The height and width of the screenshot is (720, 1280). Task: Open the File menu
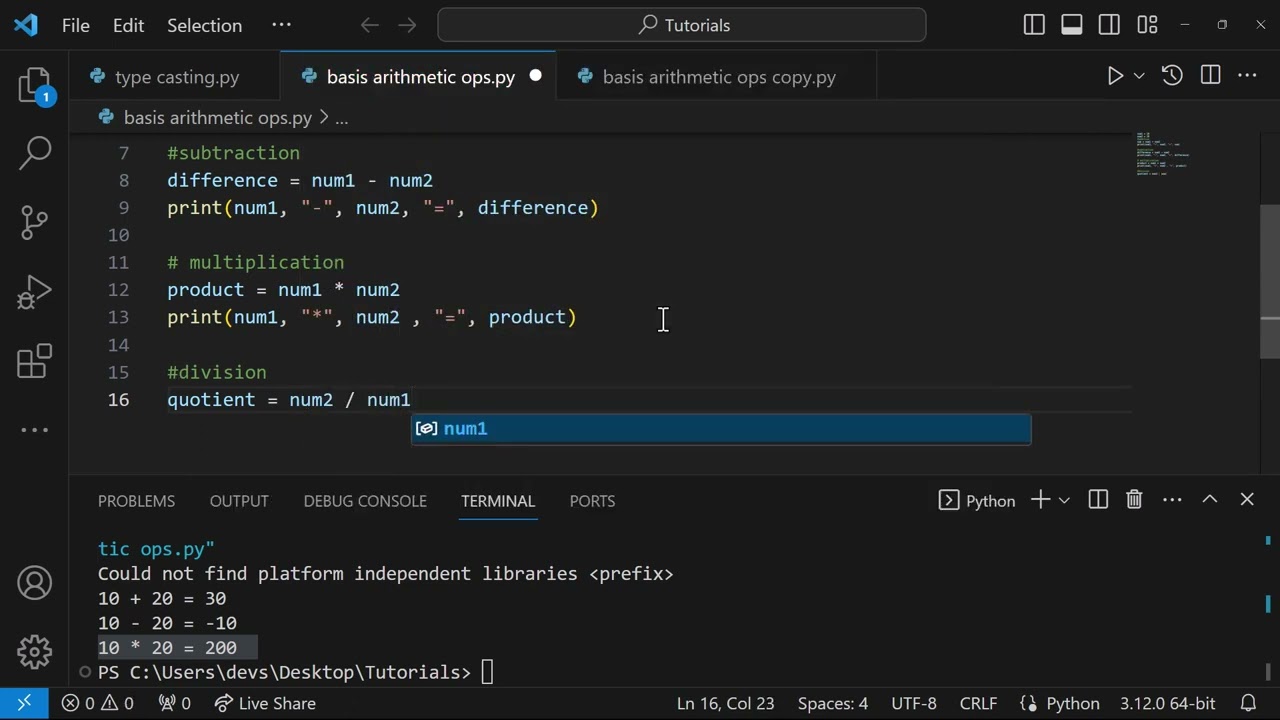76,25
